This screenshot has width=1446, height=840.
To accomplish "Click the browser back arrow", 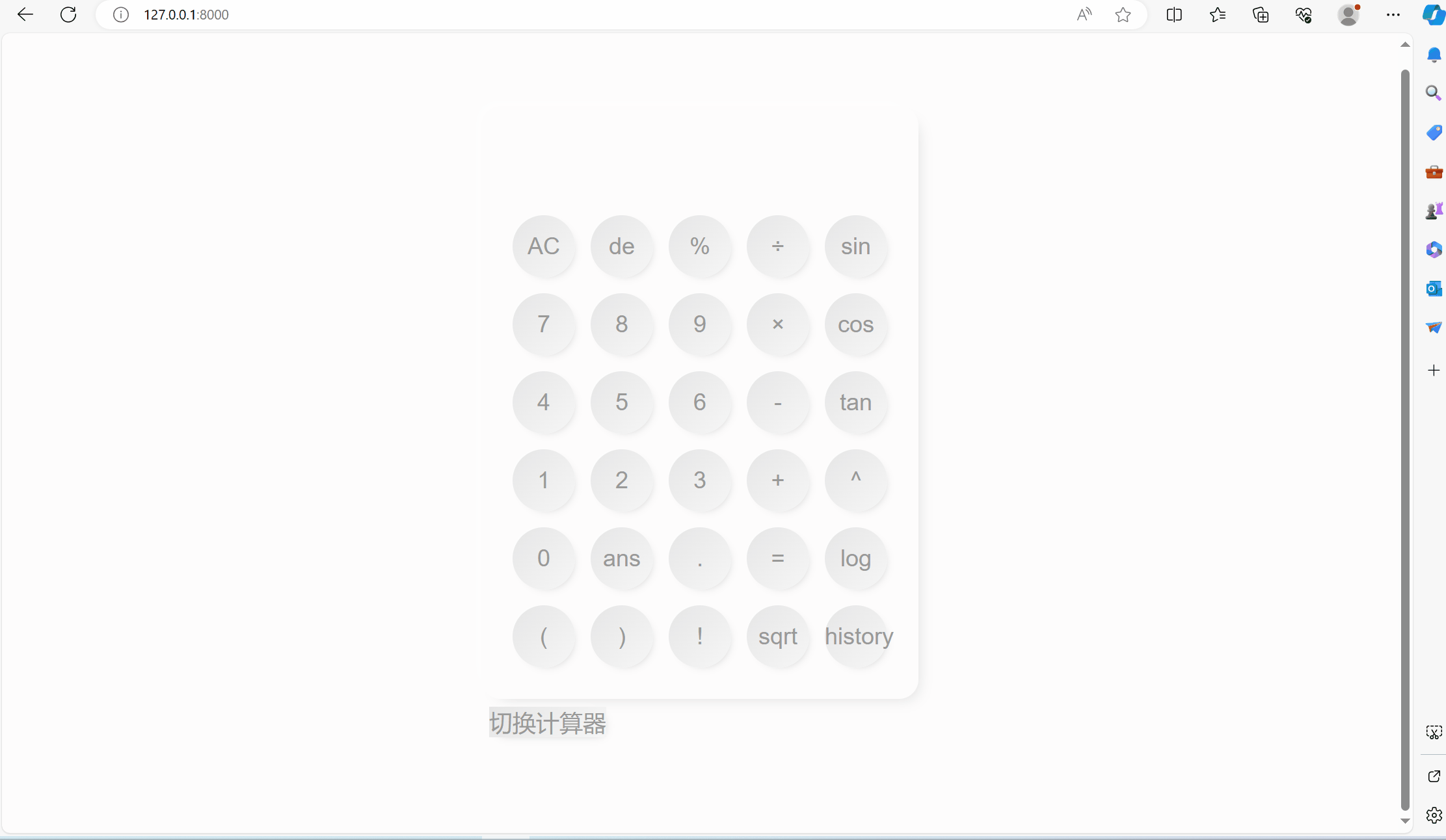I will (x=25, y=14).
